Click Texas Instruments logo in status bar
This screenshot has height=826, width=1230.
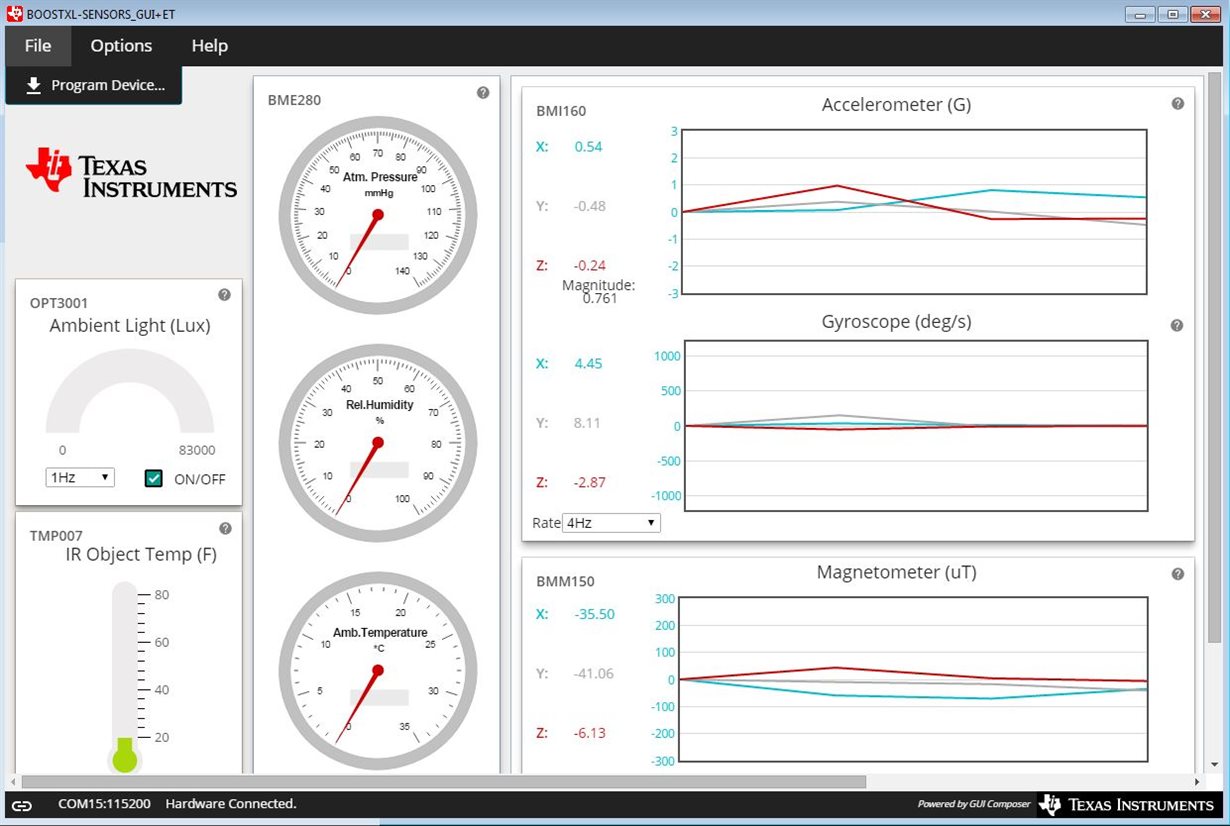click(1126, 804)
